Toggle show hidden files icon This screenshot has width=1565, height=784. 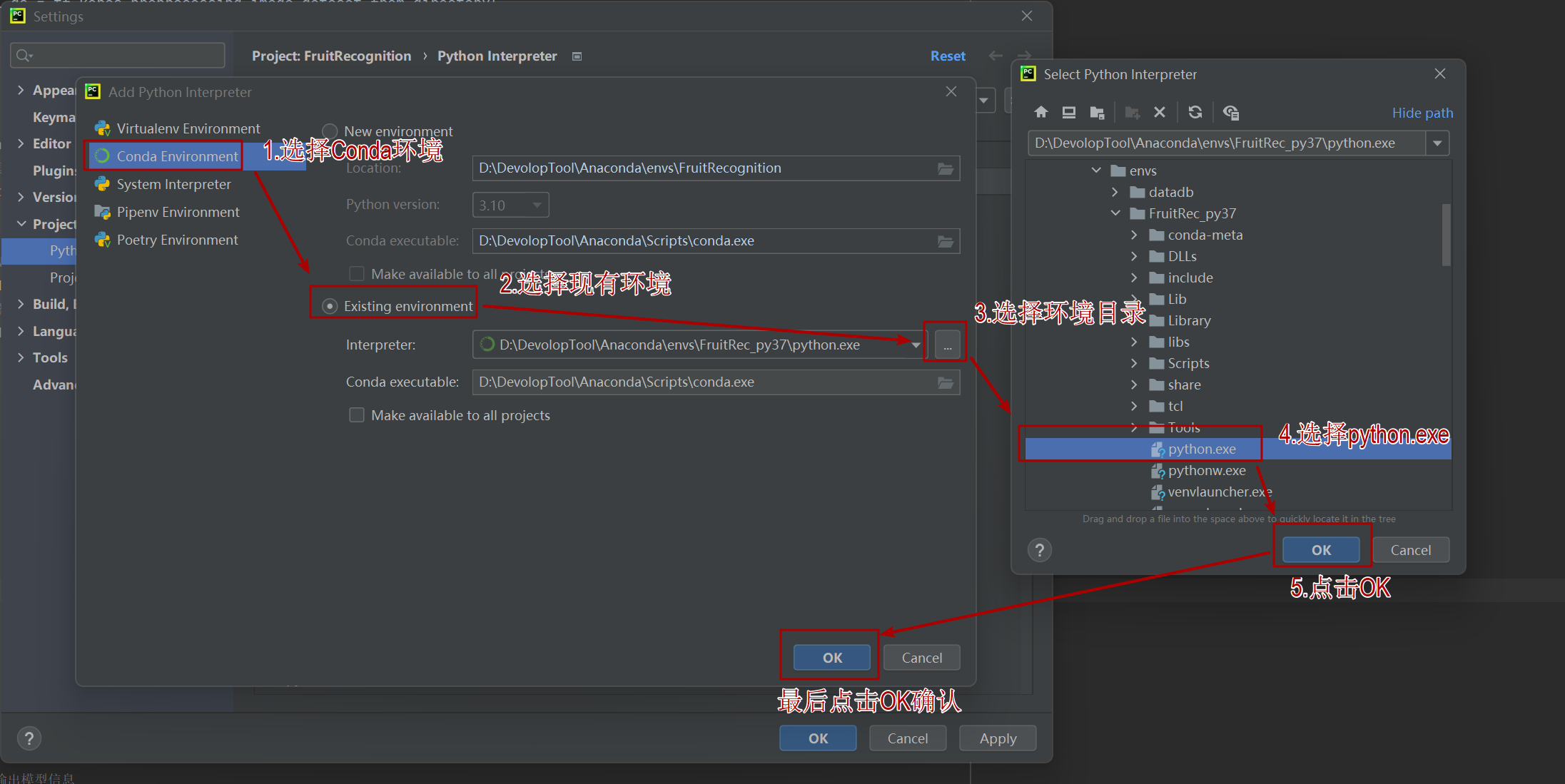click(x=1231, y=112)
